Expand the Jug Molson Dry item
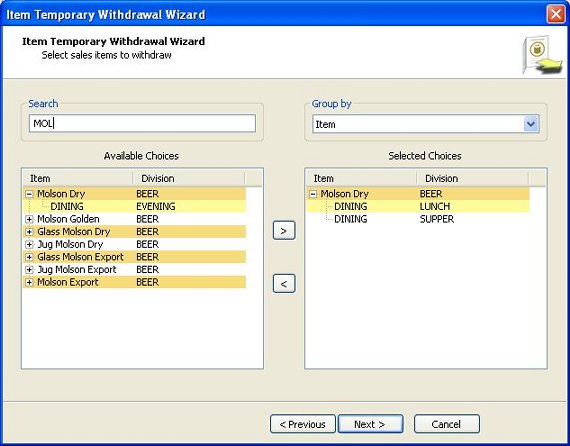The image size is (570, 446). (29, 244)
